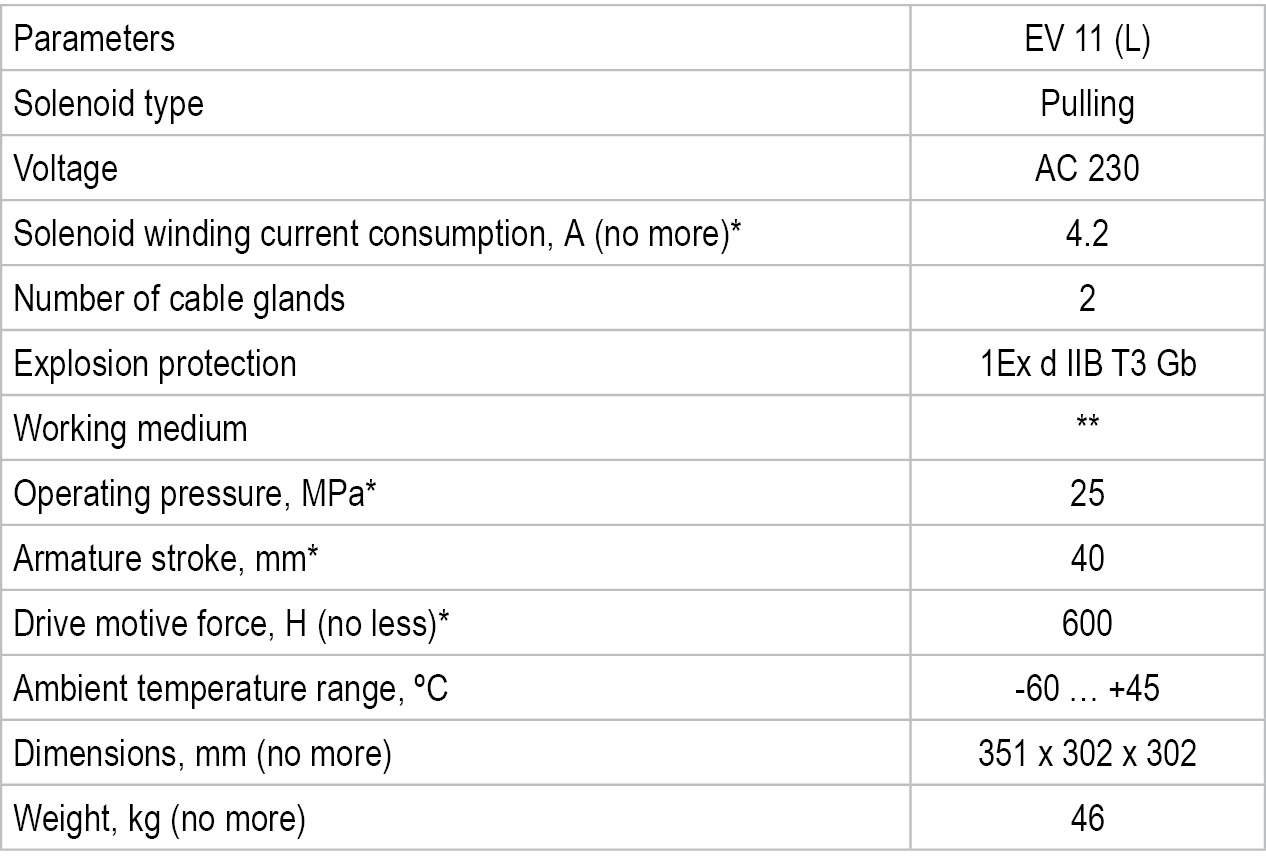Viewport: 1266px width, 867px height.
Task: Select the 1Ex d IIB T3 Gb value
Action: (1087, 364)
